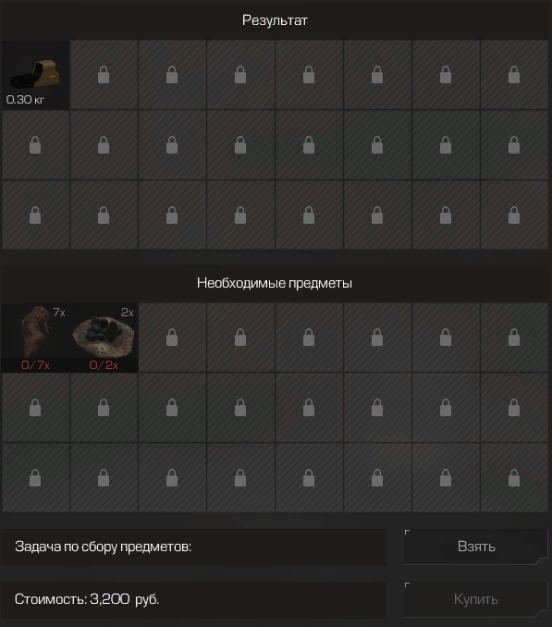Click the red 0/2x counter

click(x=104, y=365)
